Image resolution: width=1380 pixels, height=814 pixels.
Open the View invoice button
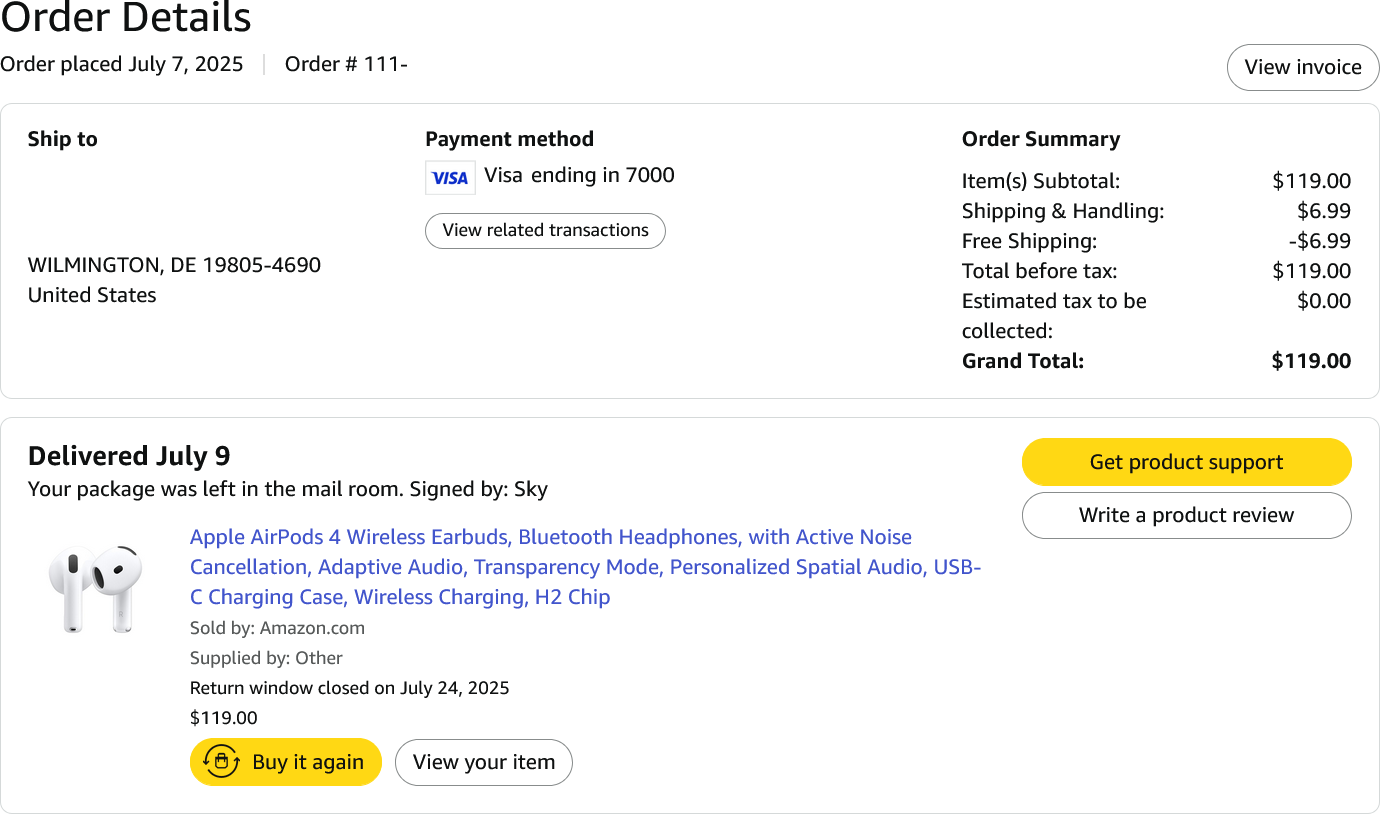1302,67
